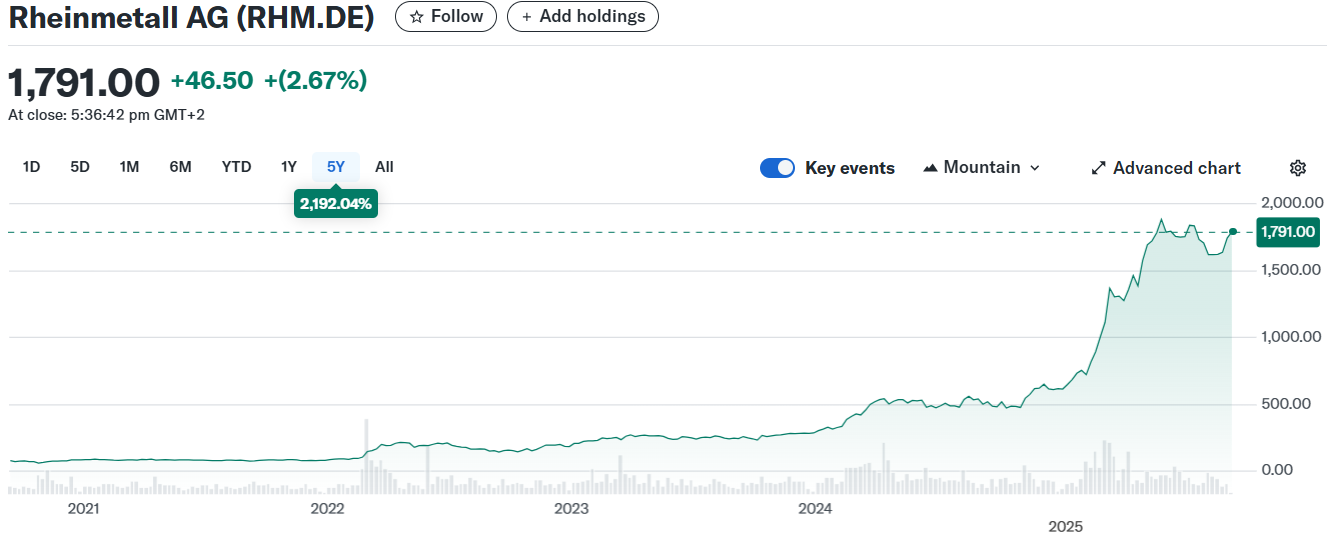
Task: Click the chevron next to Mountain
Action: tap(1034, 168)
